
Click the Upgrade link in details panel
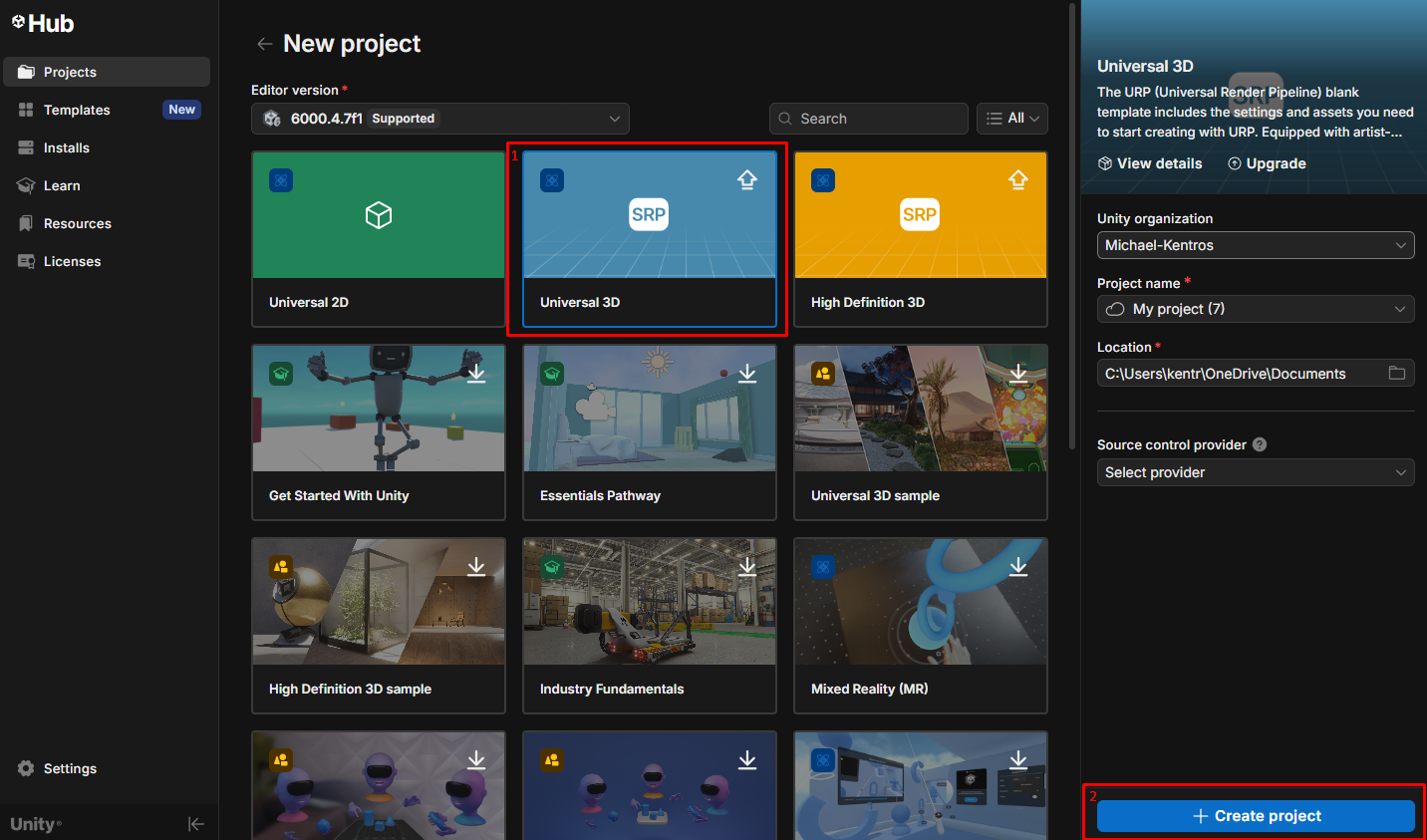pos(1267,163)
